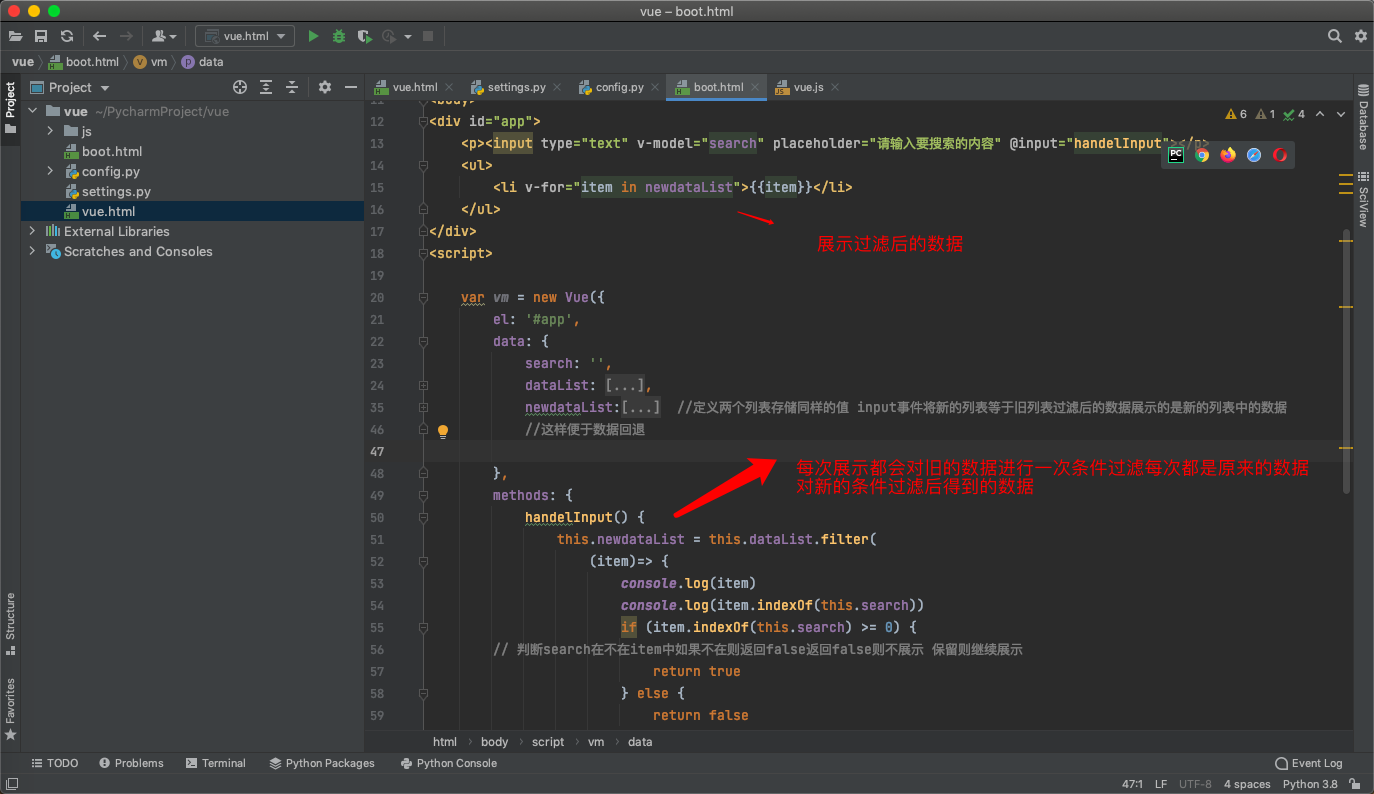Click the Debug bug icon
The height and width of the screenshot is (794, 1374).
pyautogui.click(x=339, y=36)
